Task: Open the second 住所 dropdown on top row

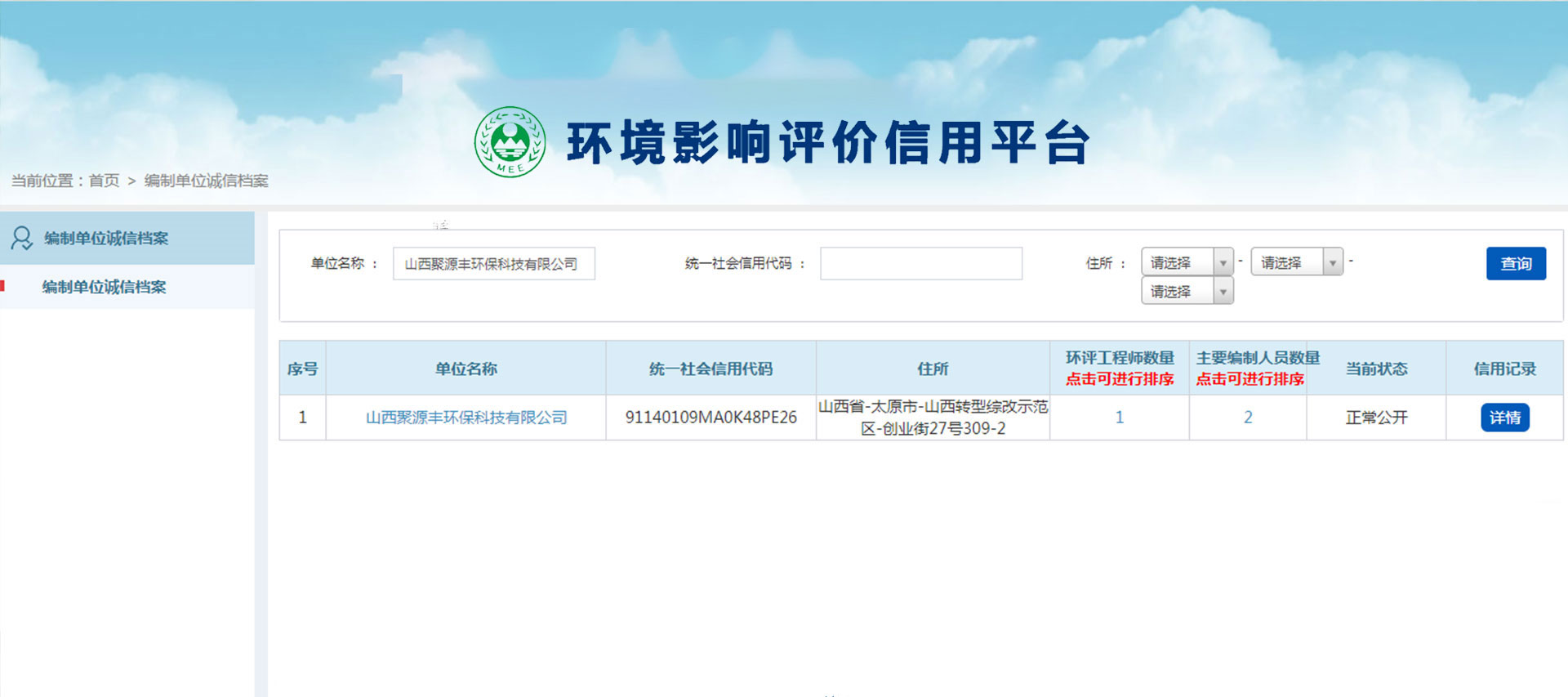Action: pyautogui.click(x=1296, y=262)
